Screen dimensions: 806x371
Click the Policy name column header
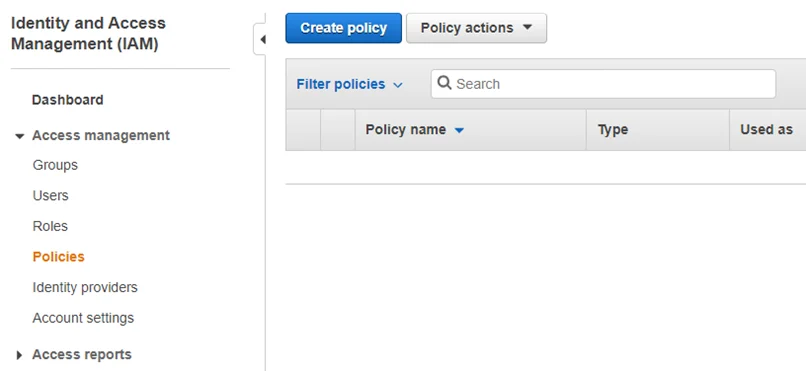pyautogui.click(x=470, y=130)
